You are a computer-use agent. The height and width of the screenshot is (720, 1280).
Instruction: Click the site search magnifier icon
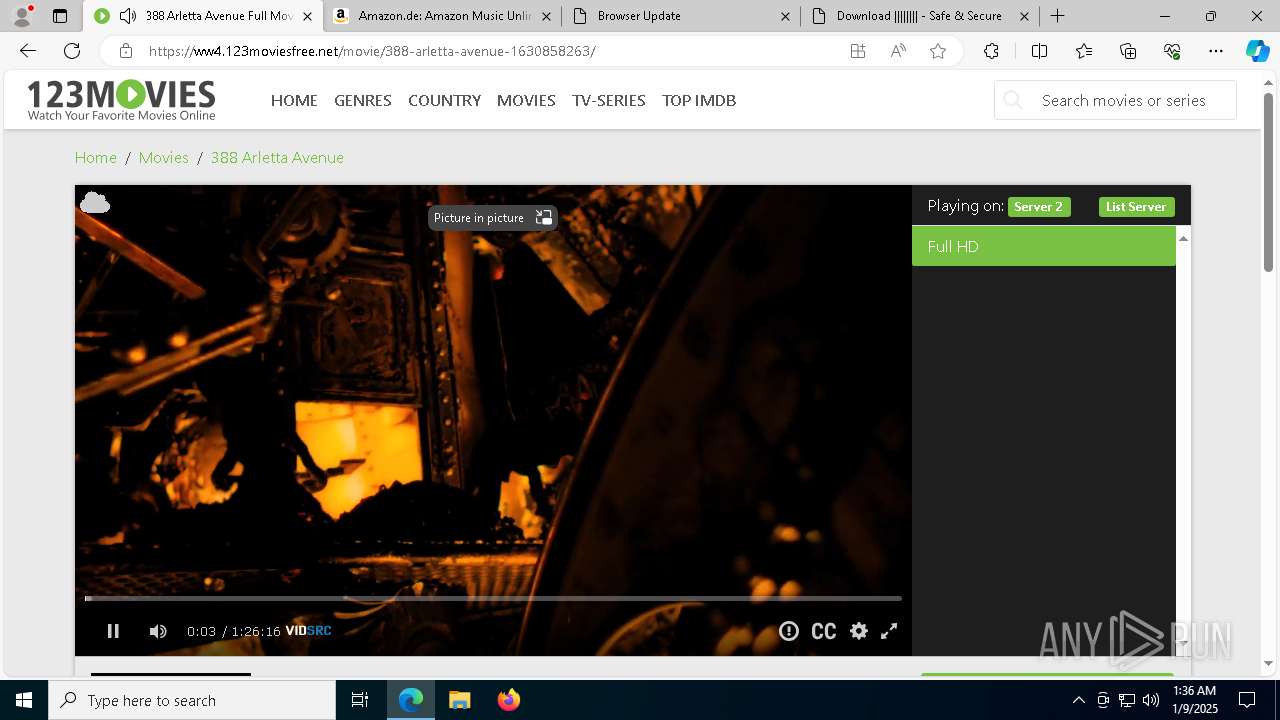1013,100
